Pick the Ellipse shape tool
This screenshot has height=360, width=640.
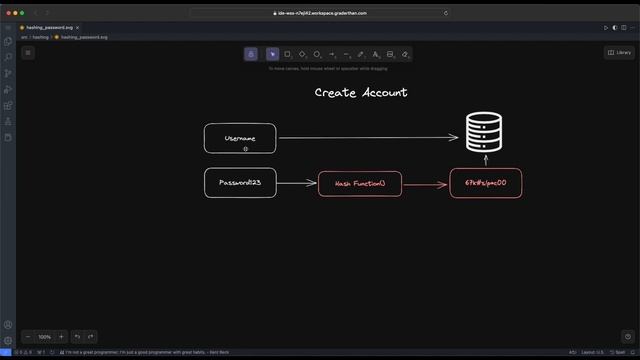point(317,54)
